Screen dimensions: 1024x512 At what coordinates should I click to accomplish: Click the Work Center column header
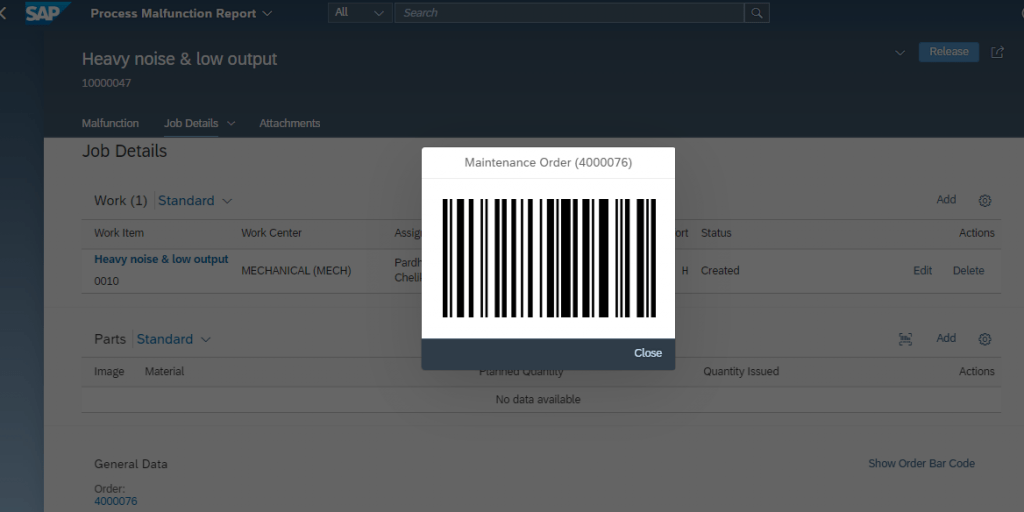(272, 233)
